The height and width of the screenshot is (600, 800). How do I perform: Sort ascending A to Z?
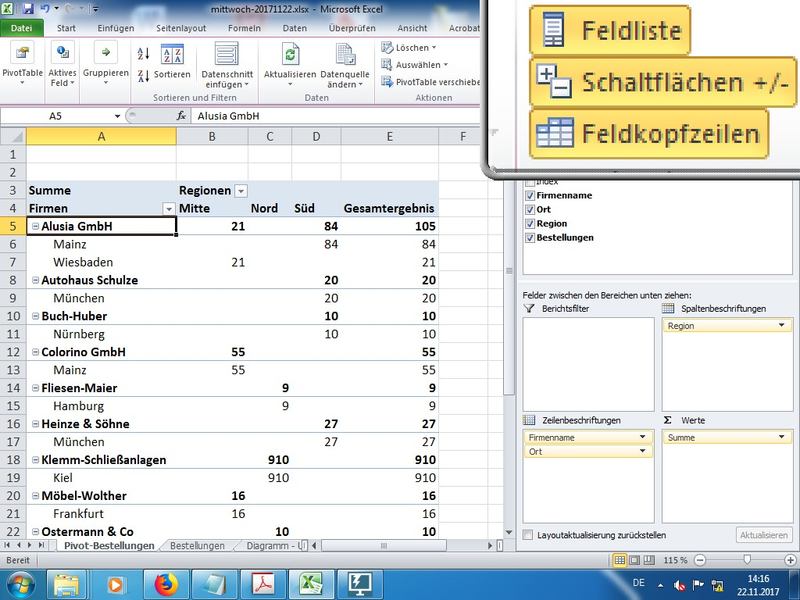tap(143, 53)
